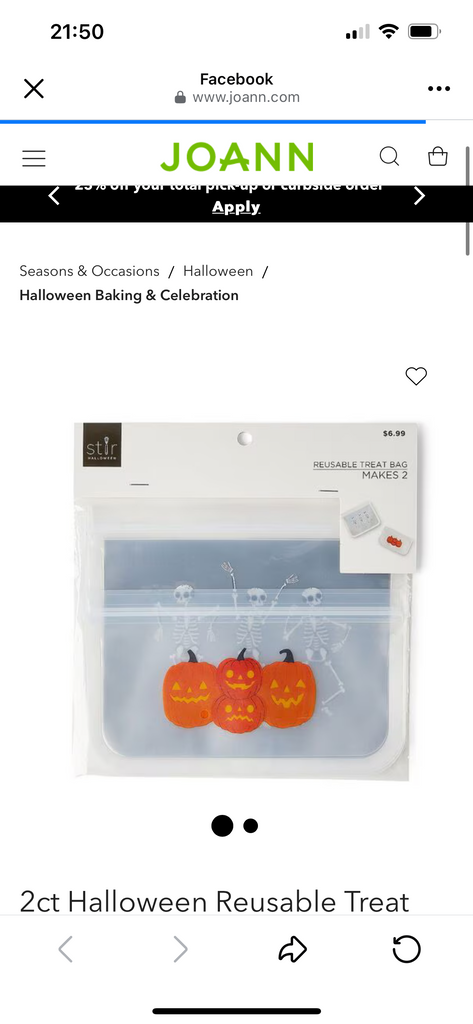Add product to favorites with heart icon
The image size is (473, 1024).
click(416, 376)
